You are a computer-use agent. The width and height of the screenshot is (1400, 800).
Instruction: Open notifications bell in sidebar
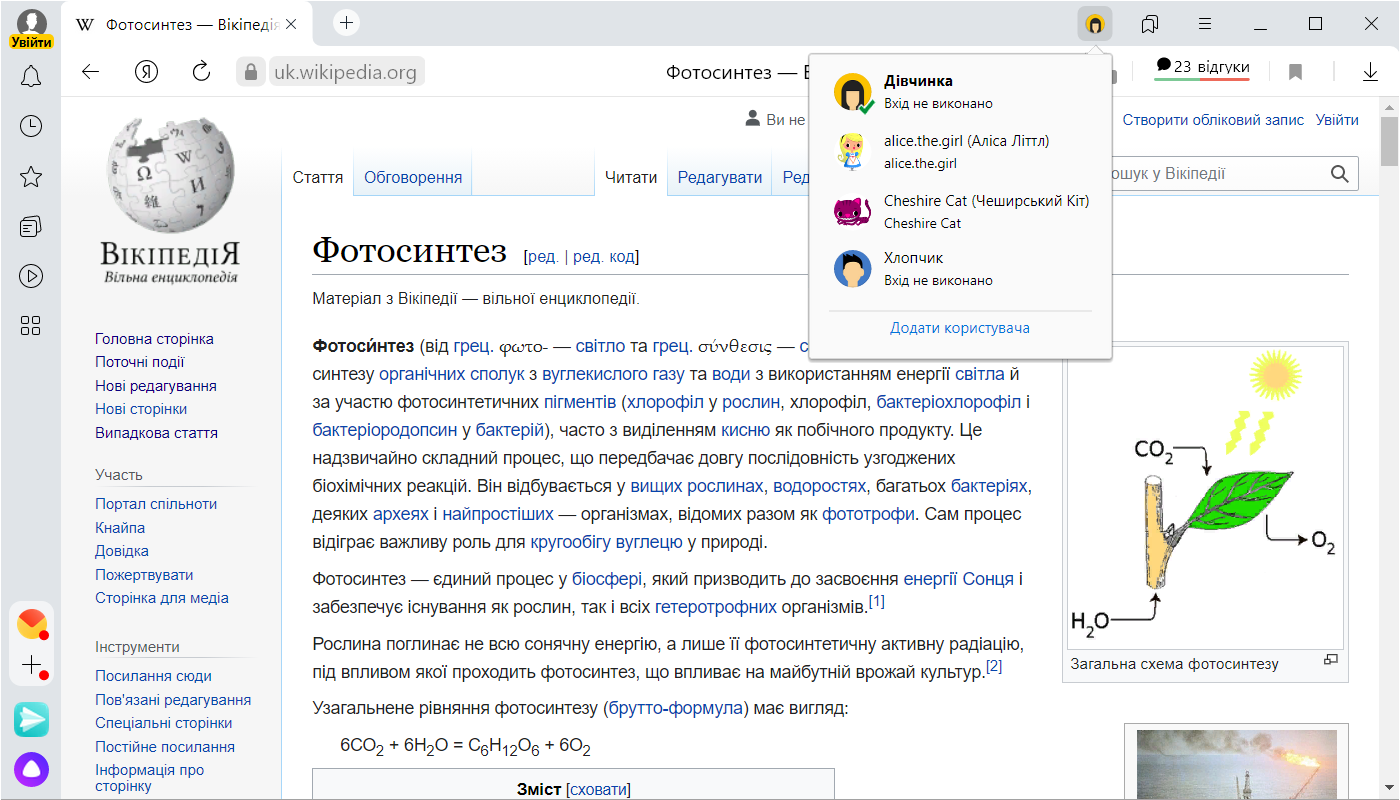click(x=31, y=76)
